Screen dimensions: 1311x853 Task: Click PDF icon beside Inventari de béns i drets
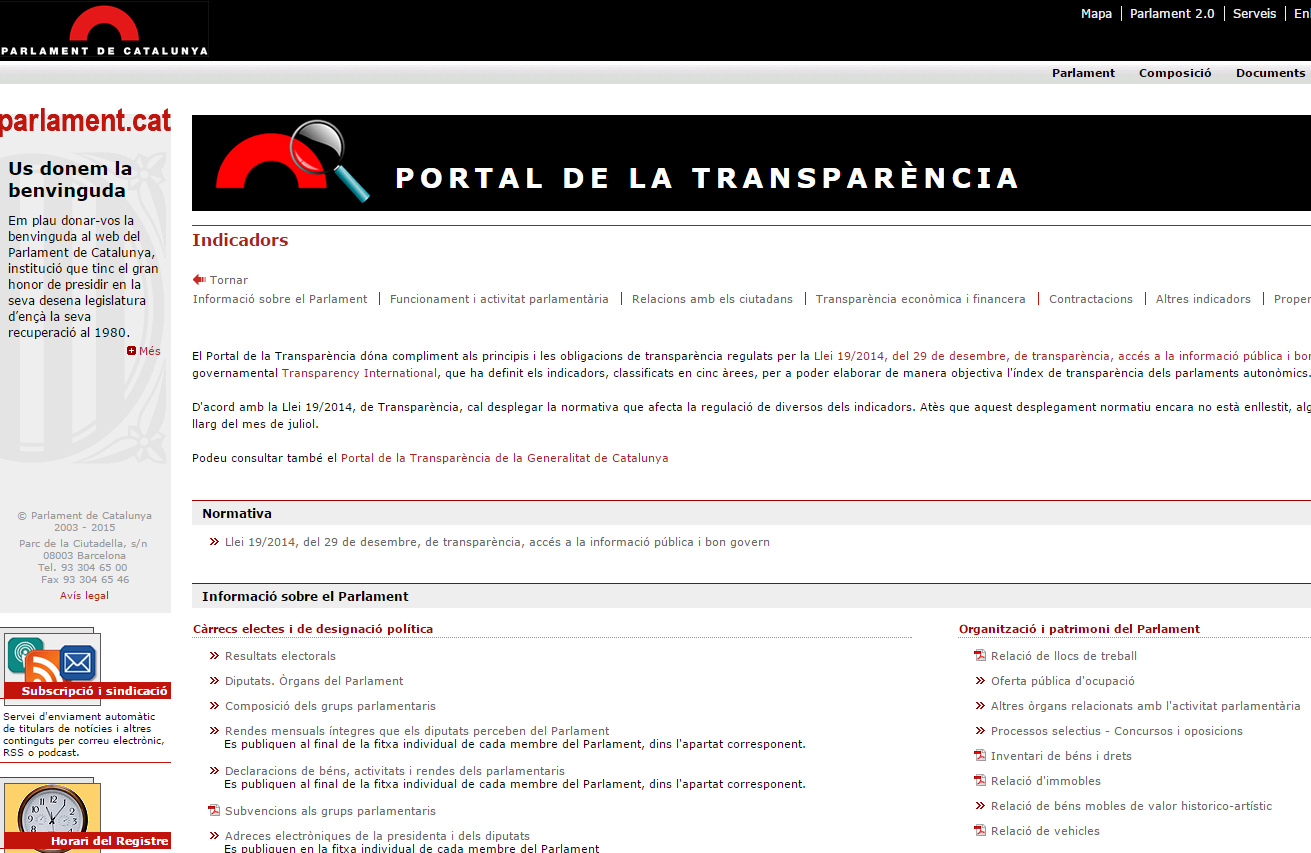click(980, 756)
